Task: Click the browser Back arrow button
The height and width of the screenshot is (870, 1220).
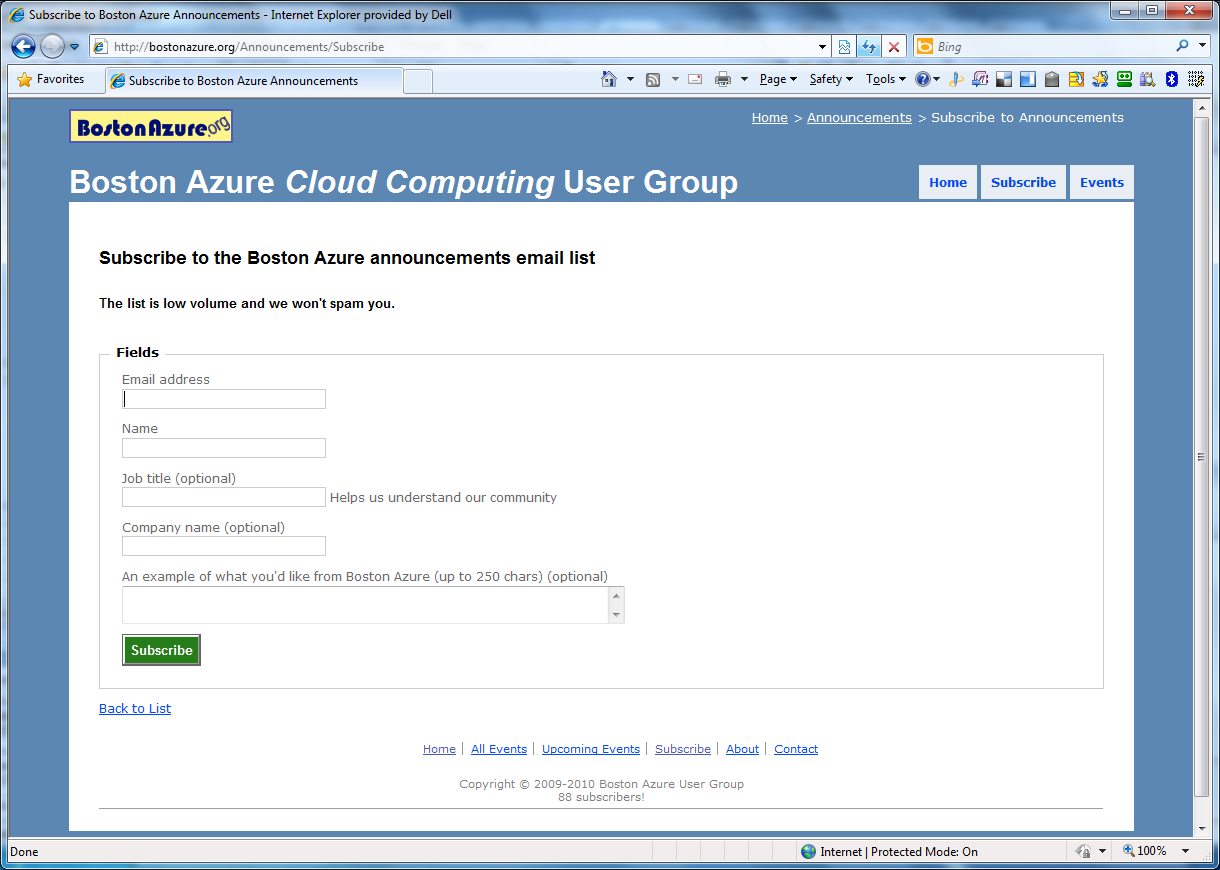Action: (x=24, y=46)
